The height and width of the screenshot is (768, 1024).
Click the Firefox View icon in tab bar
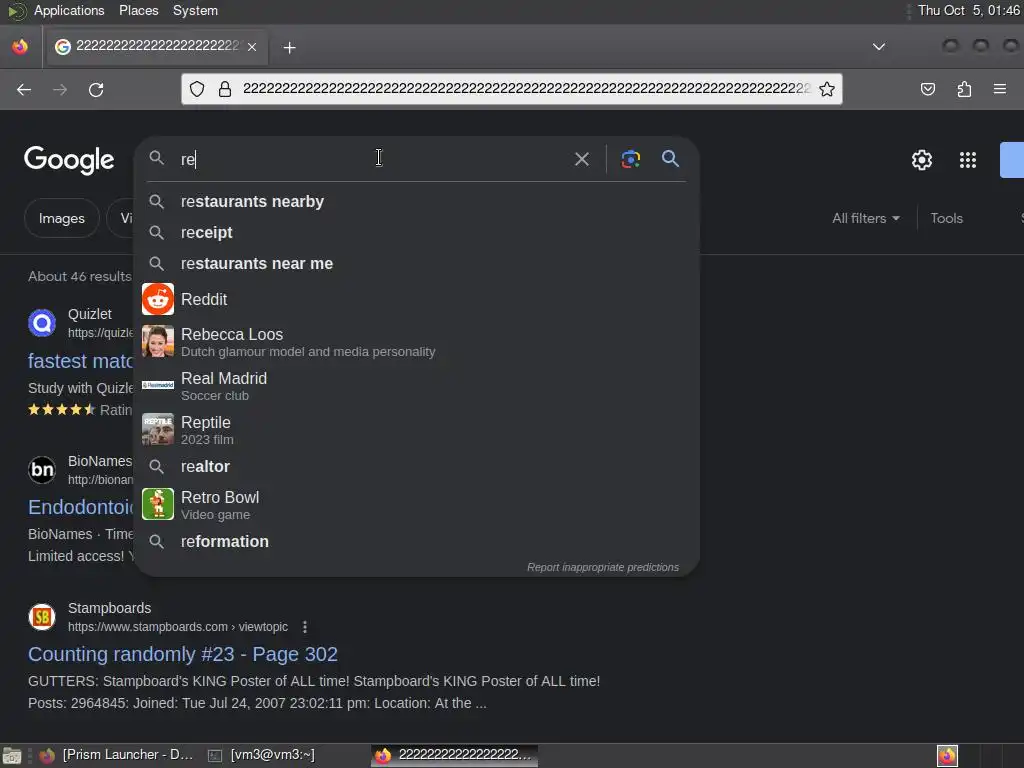coord(20,47)
